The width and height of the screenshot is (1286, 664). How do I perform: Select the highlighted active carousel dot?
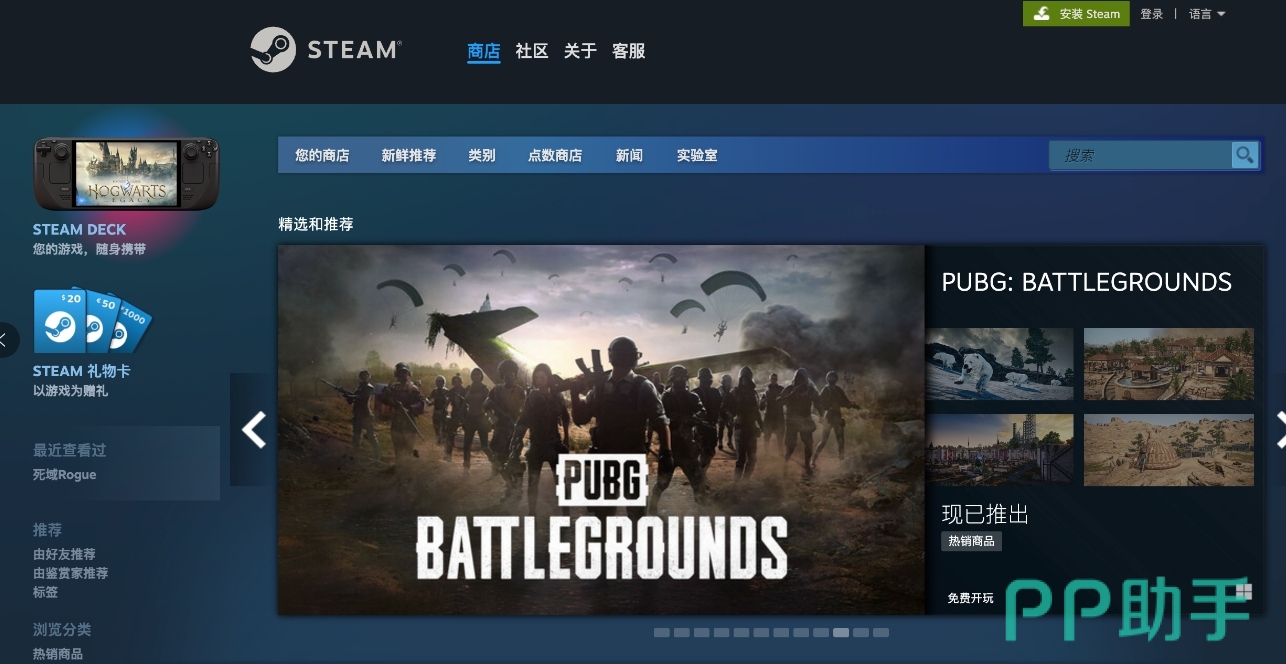(x=841, y=632)
